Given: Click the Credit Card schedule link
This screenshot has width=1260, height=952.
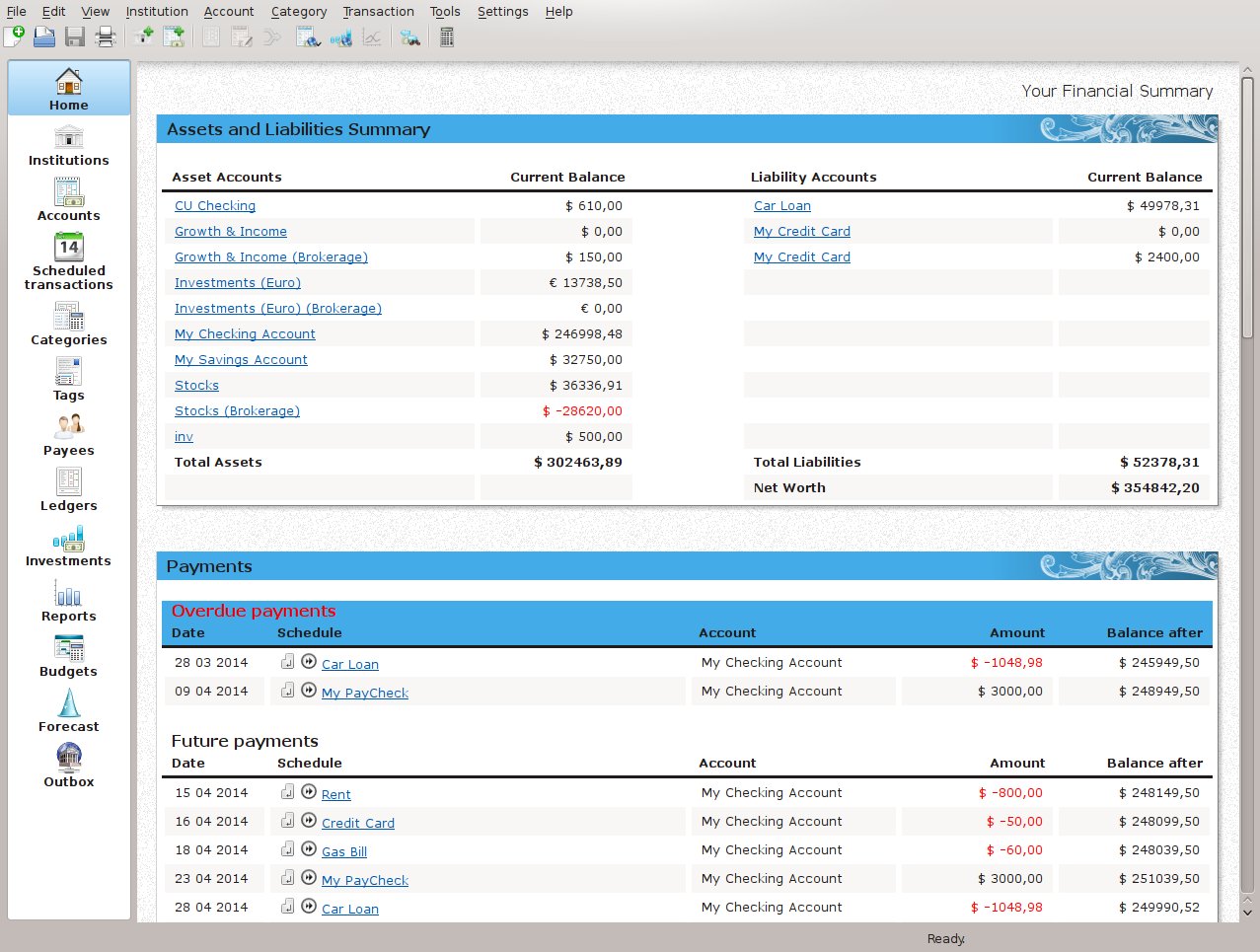Looking at the screenshot, I should click(358, 823).
